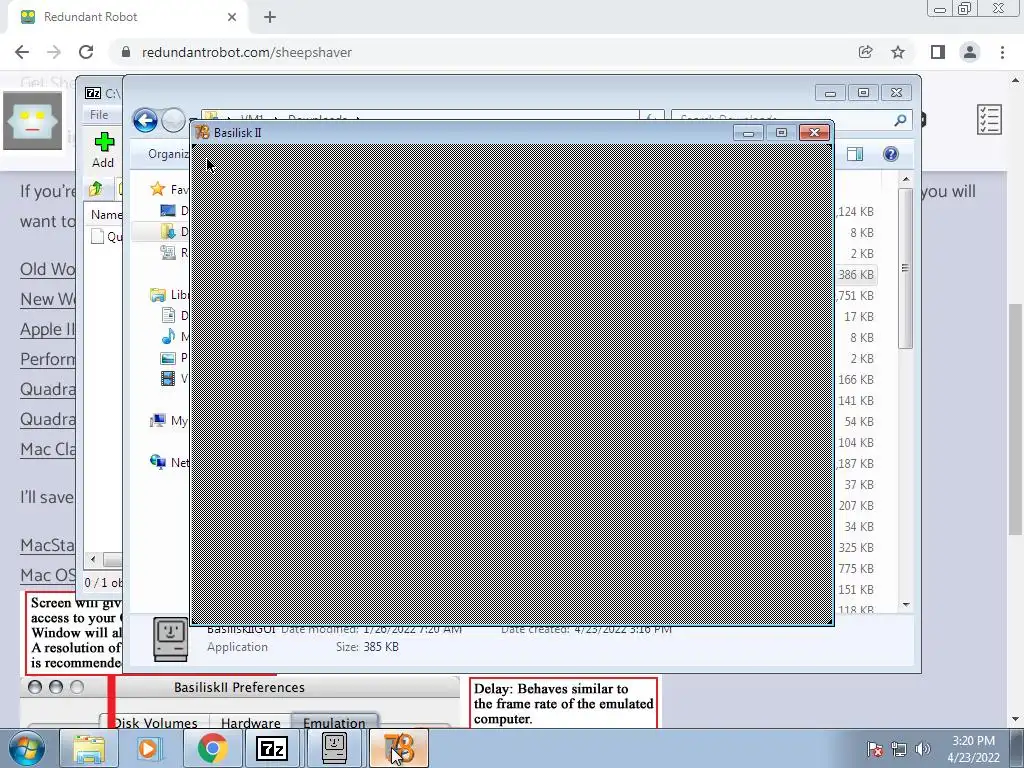The height and width of the screenshot is (768, 1024).
Task: Click the volume speaker tray icon
Action: (x=923, y=749)
